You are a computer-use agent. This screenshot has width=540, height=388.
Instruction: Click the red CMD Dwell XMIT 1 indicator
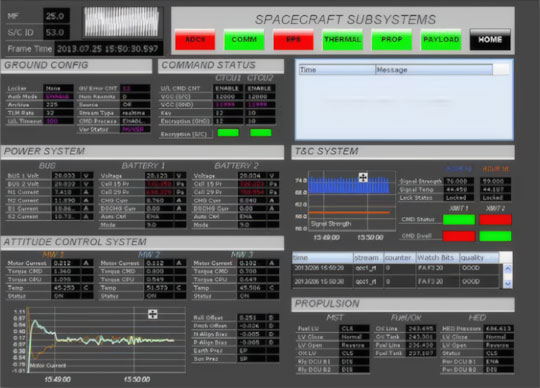pyautogui.click(x=458, y=236)
